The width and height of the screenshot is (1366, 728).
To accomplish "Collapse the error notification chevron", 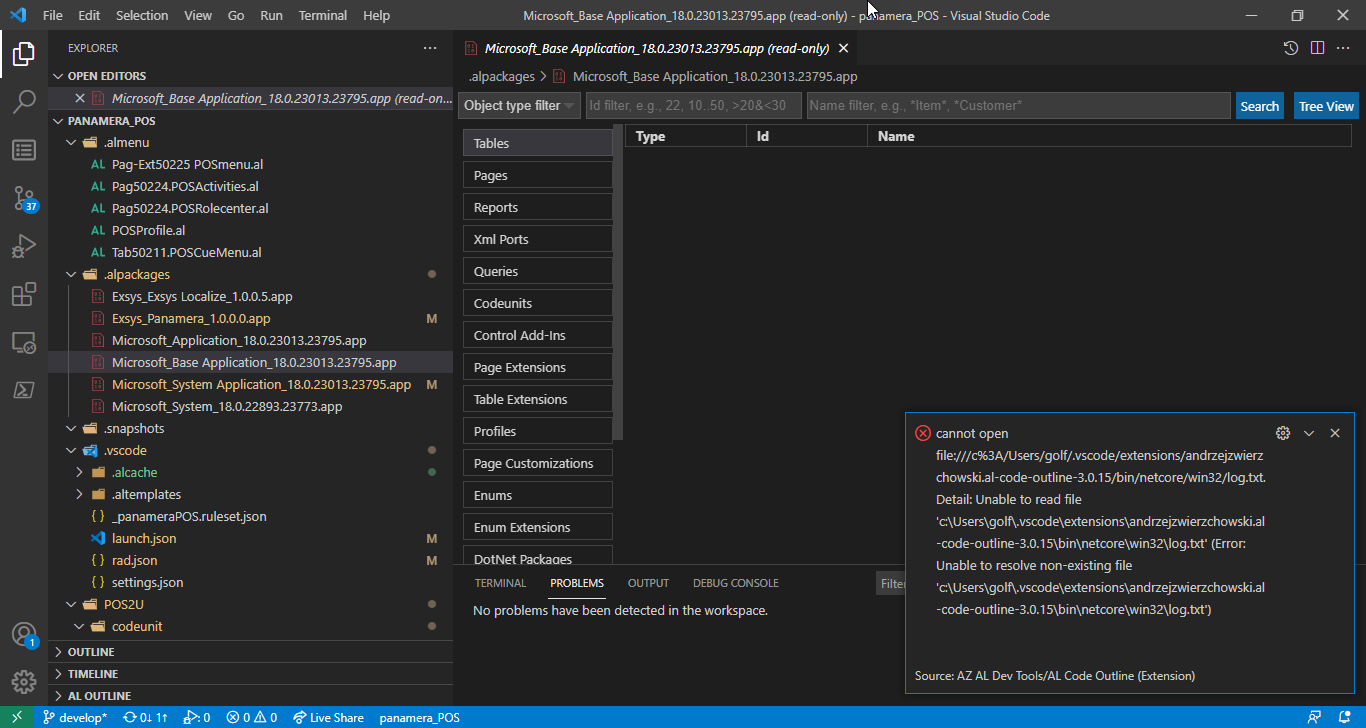I will (x=1309, y=433).
